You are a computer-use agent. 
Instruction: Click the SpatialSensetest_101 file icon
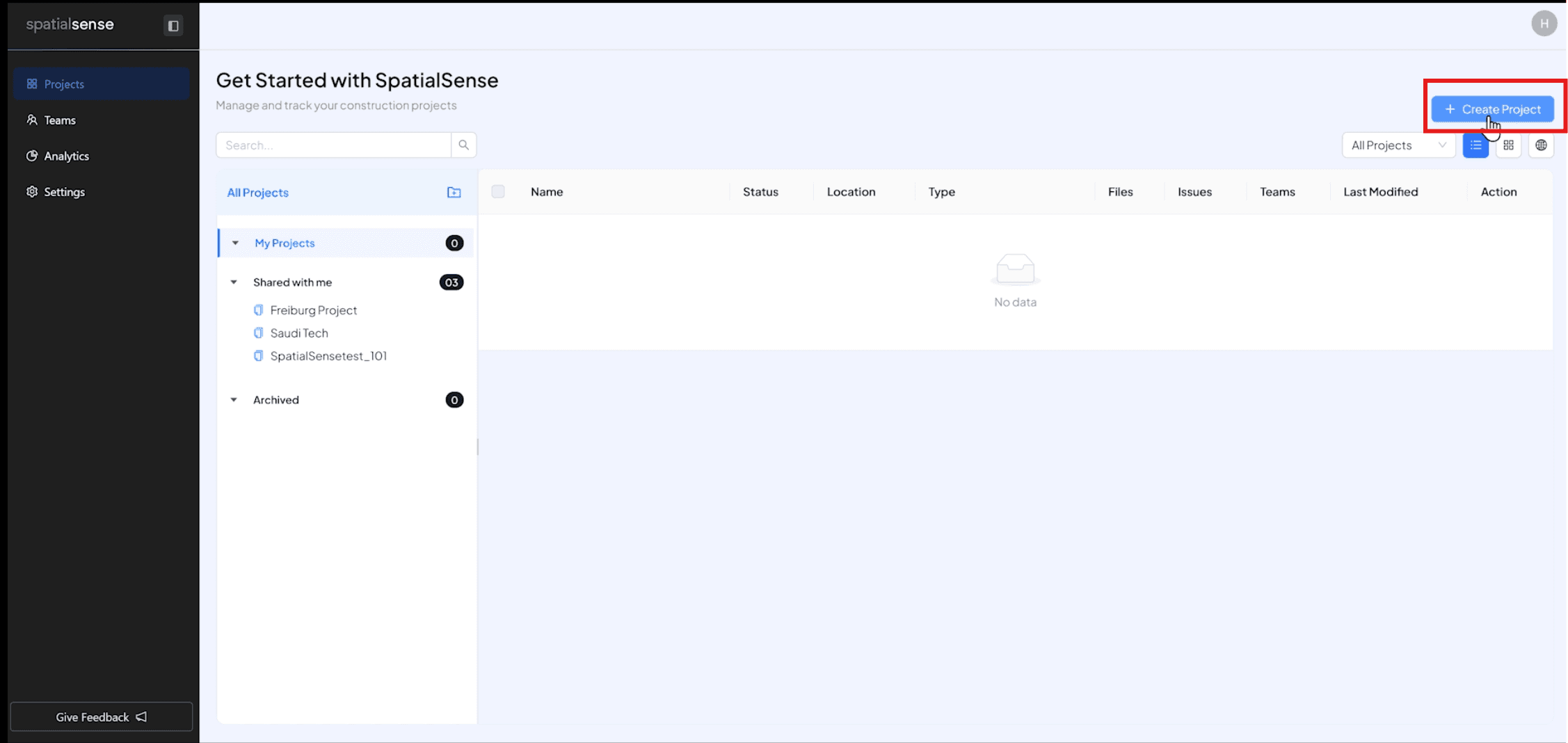[x=258, y=356]
